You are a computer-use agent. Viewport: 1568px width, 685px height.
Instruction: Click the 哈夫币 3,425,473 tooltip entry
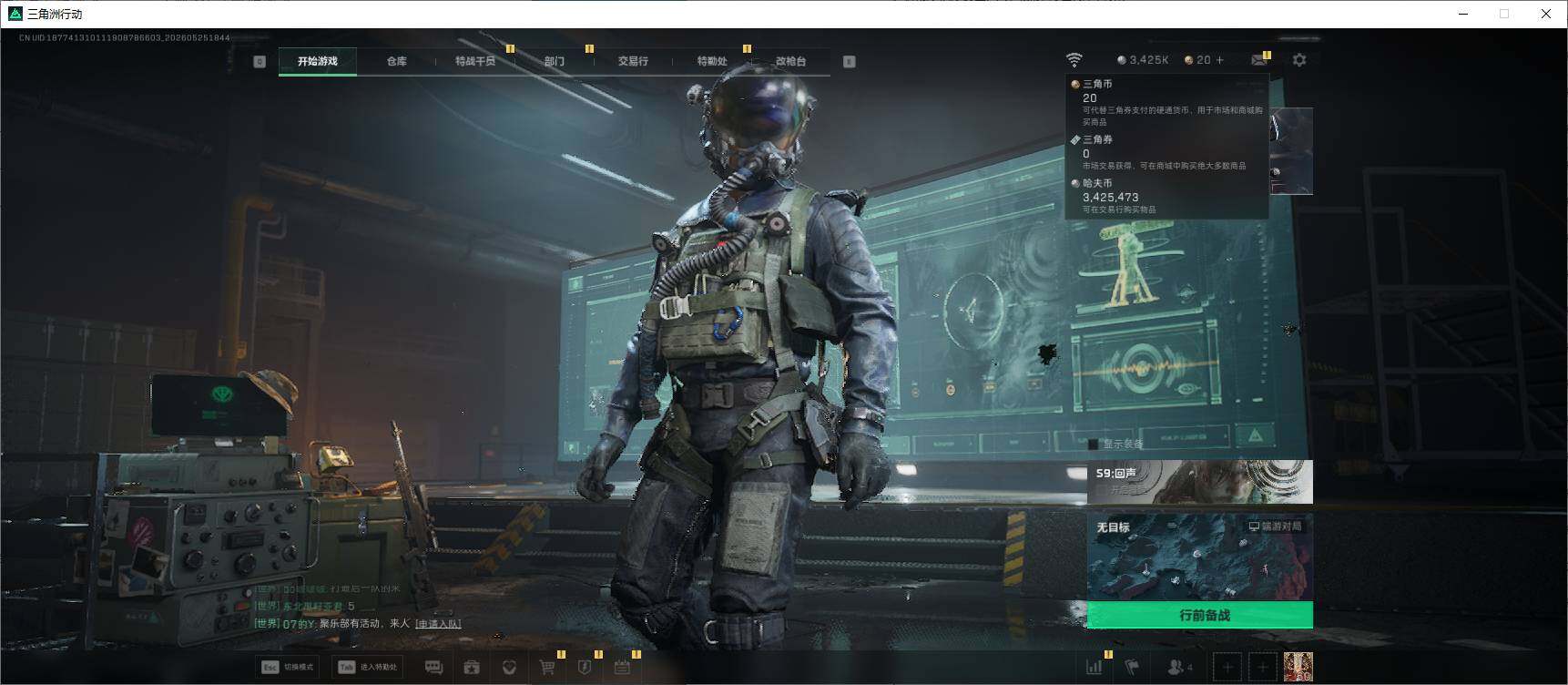(1168, 196)
